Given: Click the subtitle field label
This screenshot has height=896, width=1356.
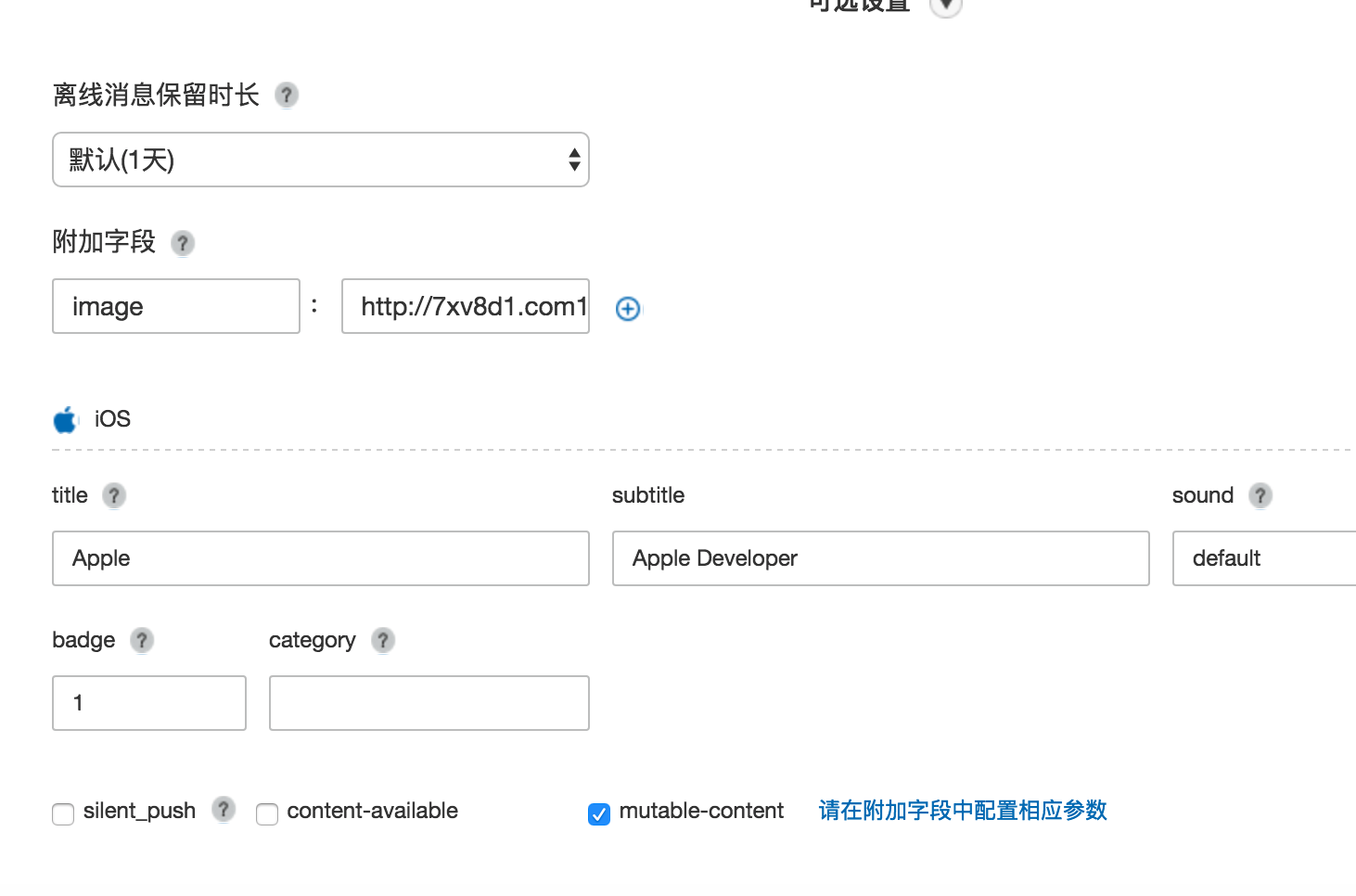Looking at the screenshot, I should click(x=648, y=495).
